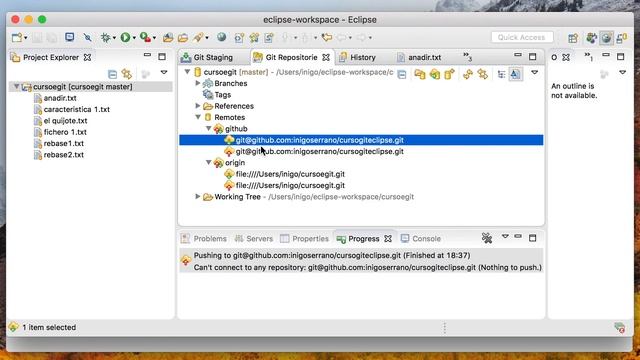Collapse all in Git Repositories toolbar
The width and height of the screenshot is (640, 360).
tap(402, 74)
